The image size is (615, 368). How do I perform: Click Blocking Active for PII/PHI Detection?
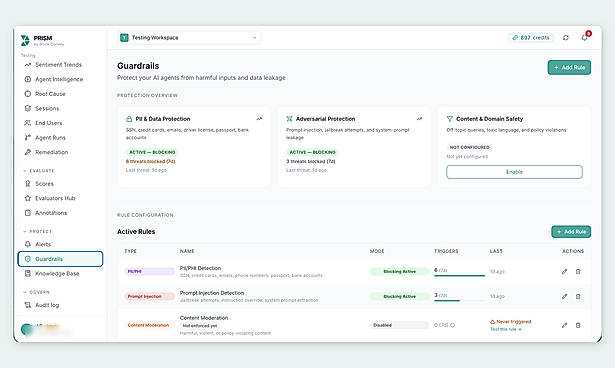(x=399, y=271)
